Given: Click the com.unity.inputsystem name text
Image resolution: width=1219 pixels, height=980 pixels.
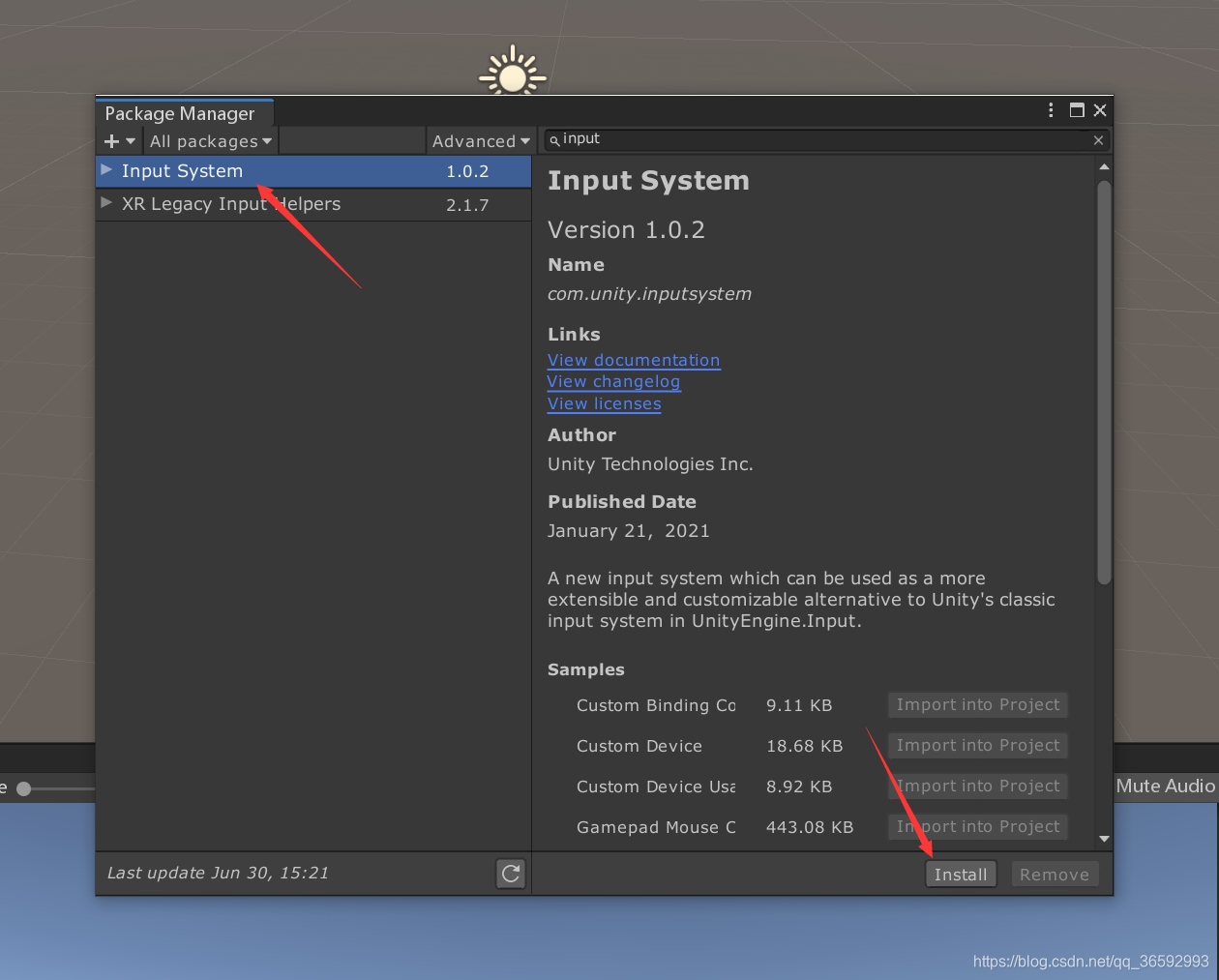Looking at the screenshot, I should click(x=649, y=294).
